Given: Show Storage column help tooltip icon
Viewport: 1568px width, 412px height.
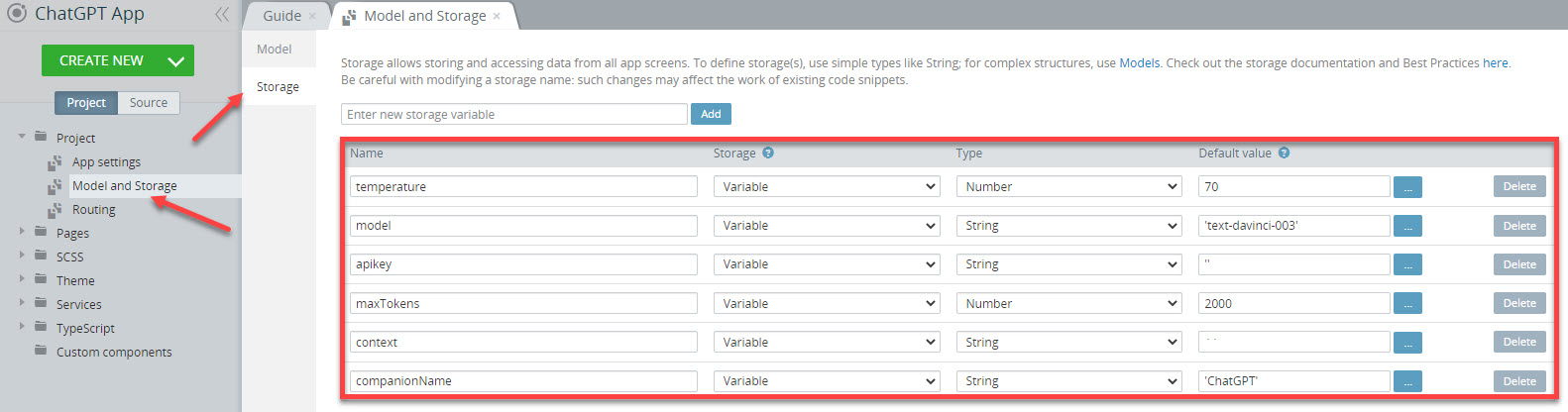Looking at the screenshot, I should (768, 153).
